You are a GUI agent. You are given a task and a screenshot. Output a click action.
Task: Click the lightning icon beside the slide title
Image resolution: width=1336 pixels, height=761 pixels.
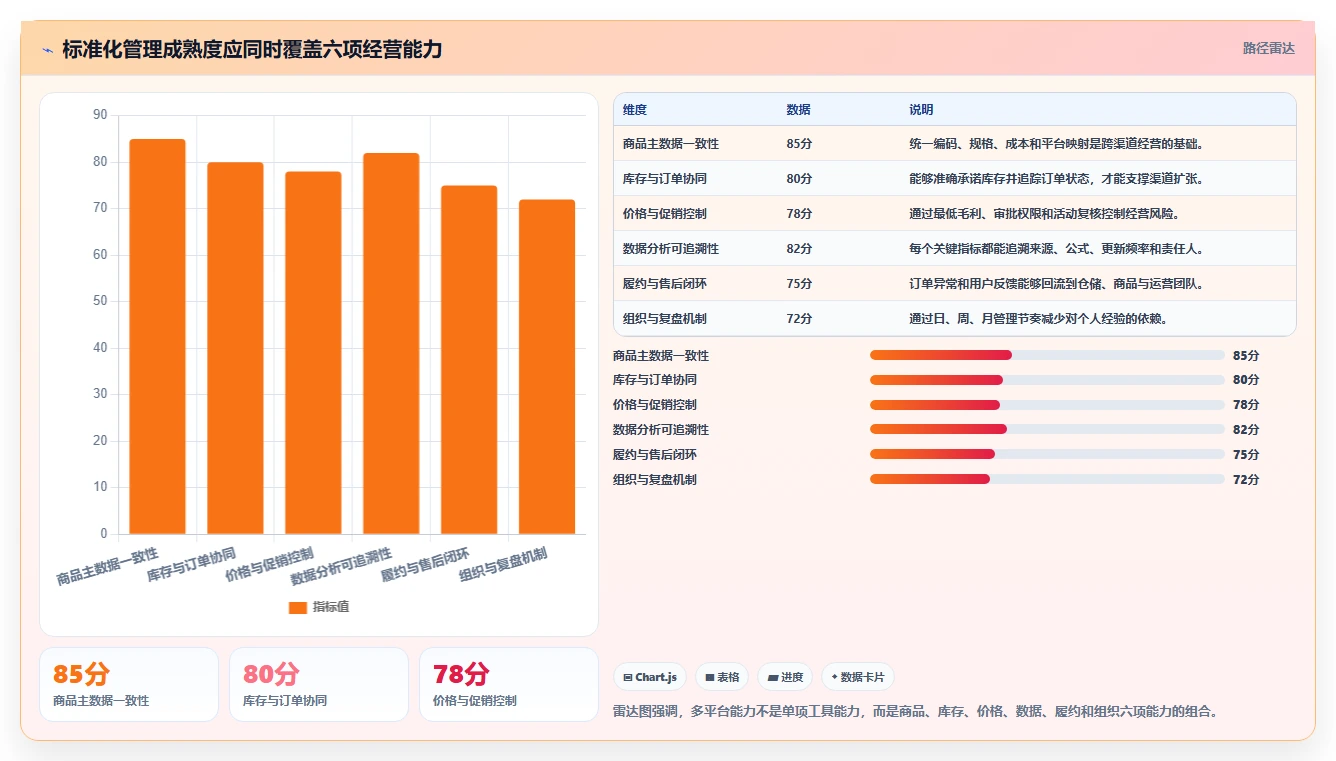click(x=47, y=50)
